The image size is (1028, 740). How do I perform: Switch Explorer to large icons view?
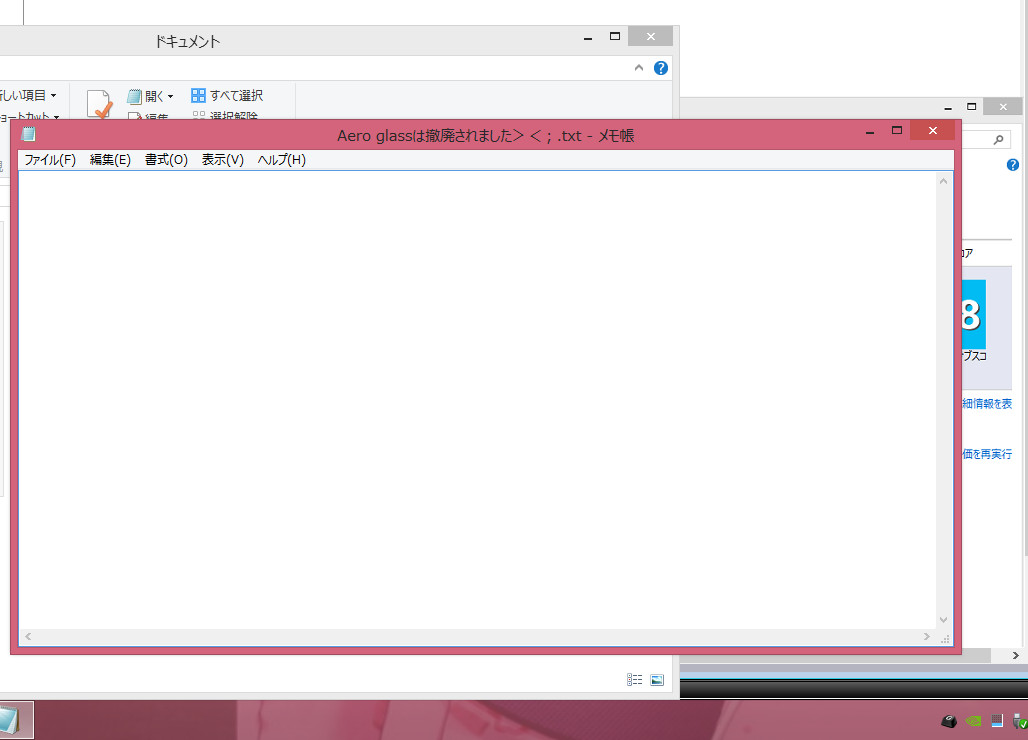pos(657,680)
